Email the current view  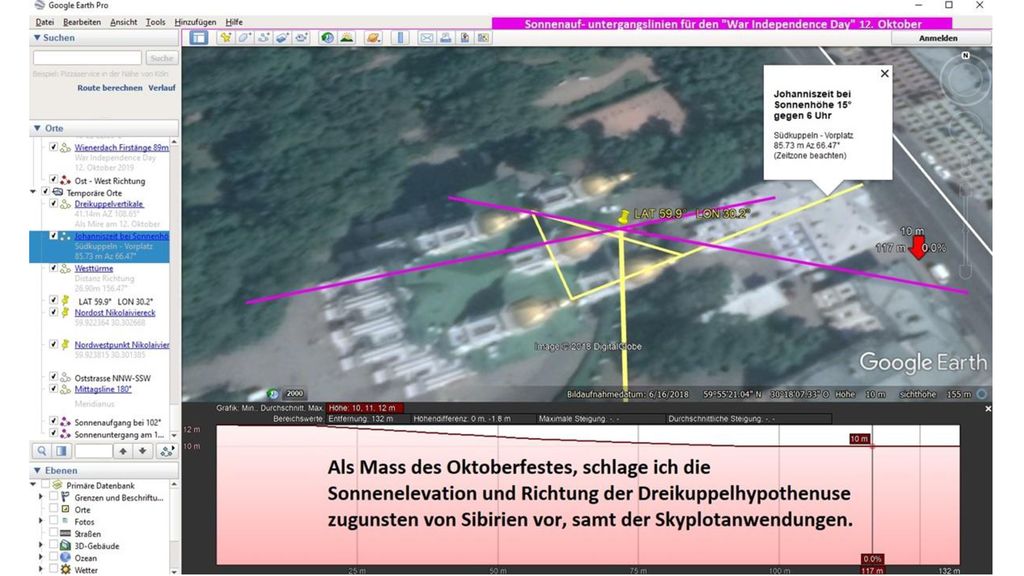tap(426, 38)
